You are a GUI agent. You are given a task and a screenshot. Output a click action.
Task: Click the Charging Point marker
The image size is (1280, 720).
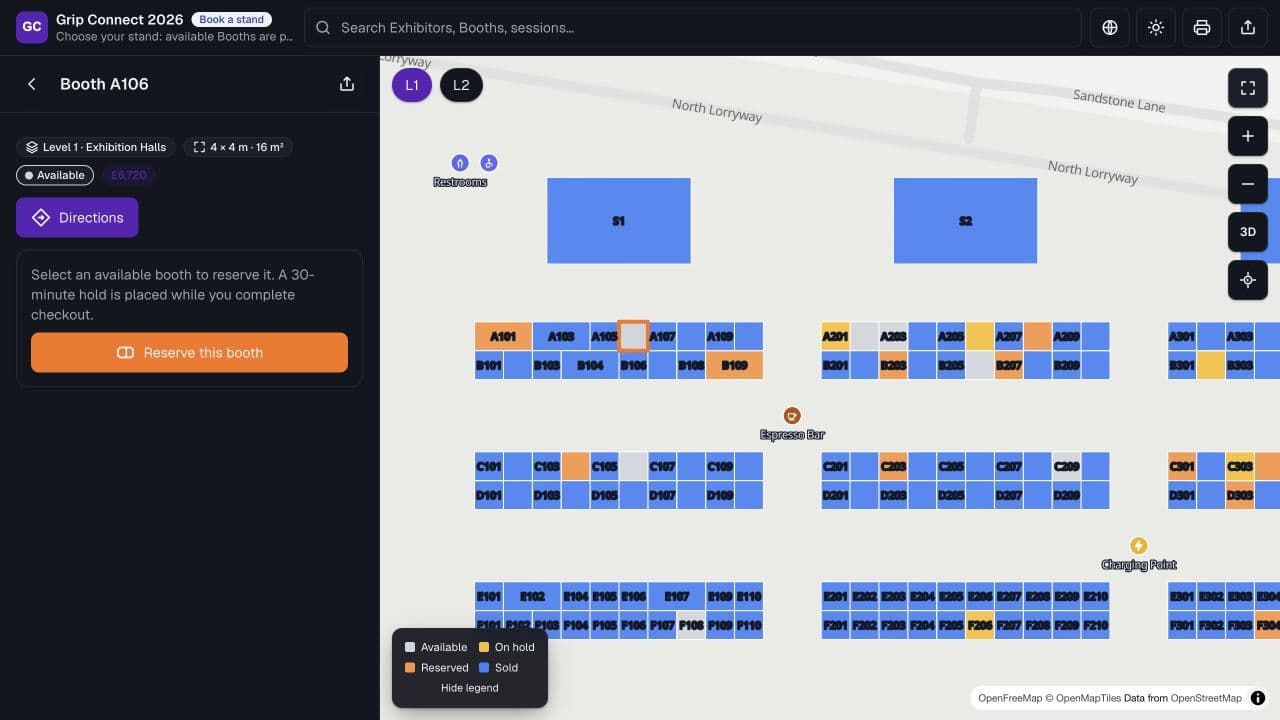point(1138,545)
